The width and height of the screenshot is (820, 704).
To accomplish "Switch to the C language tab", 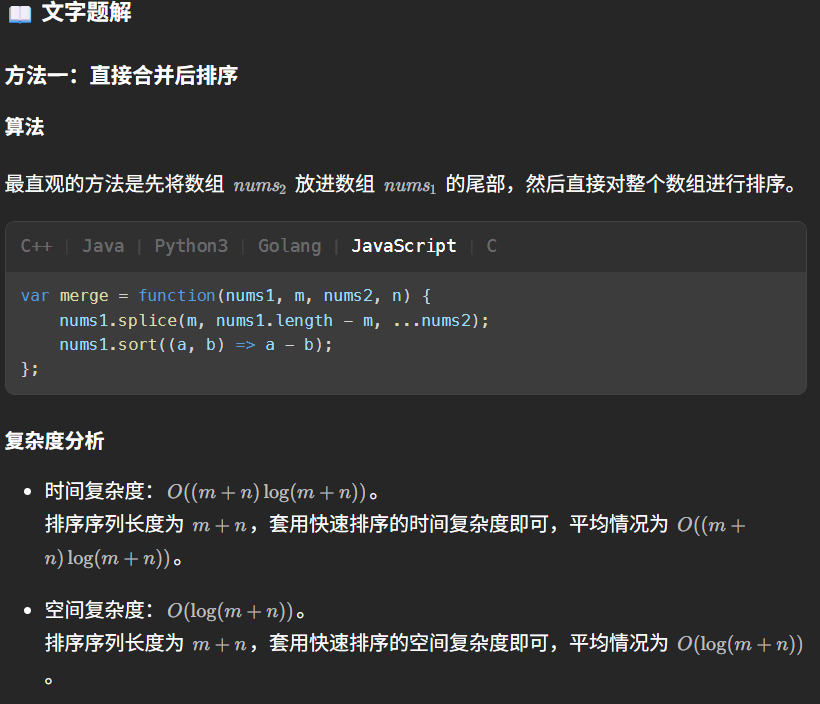I will pos(491,246).
